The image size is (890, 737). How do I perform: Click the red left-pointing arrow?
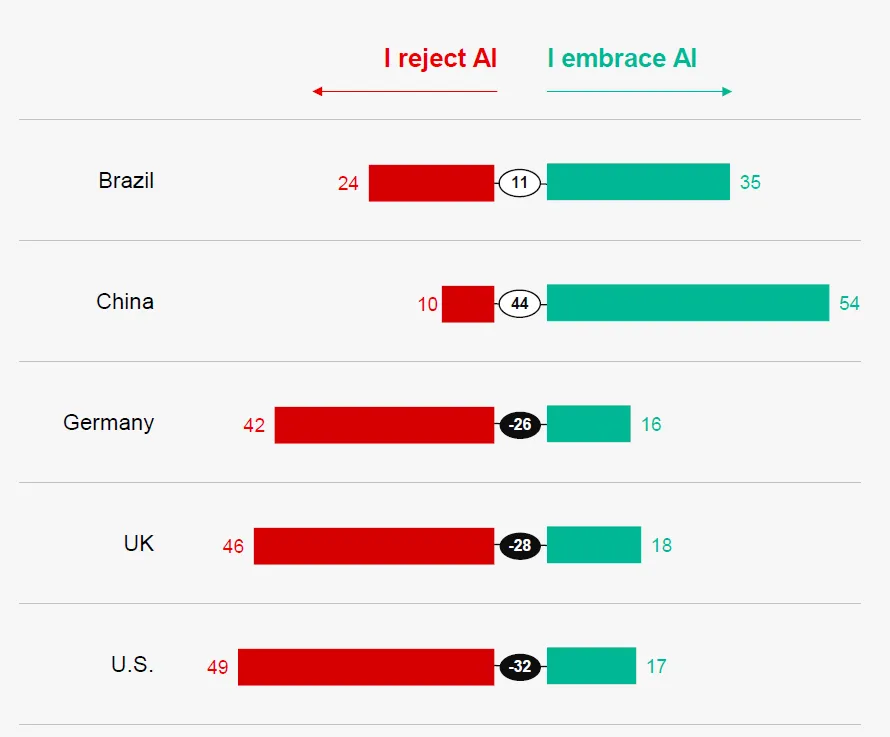[404, 92]
